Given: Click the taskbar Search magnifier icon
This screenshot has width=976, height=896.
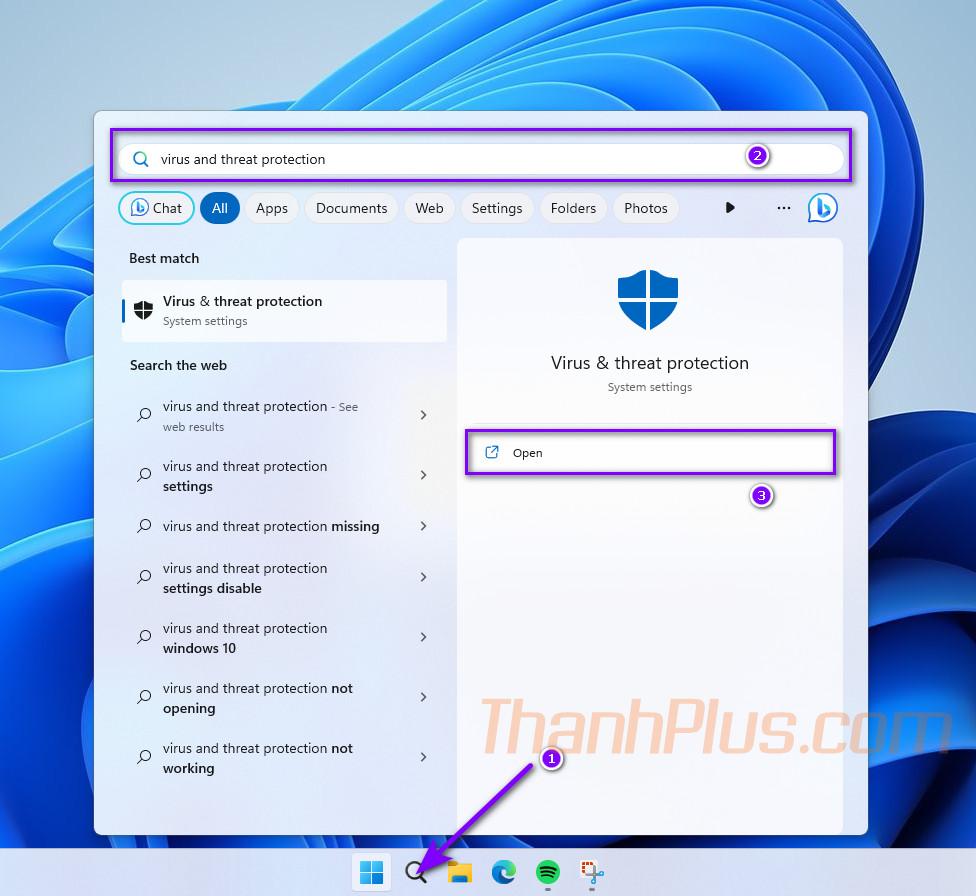Looking at the screenshot, I should click(x=416, y=872).
